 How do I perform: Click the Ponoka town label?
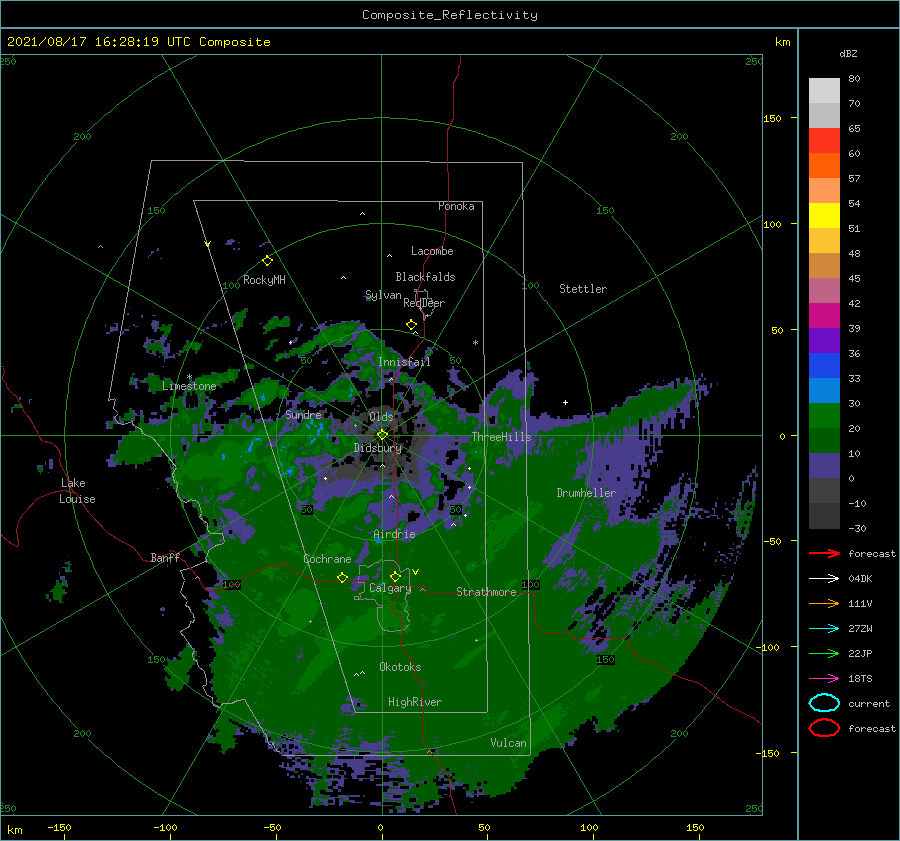pyautogui.click(x=456, y=206)
